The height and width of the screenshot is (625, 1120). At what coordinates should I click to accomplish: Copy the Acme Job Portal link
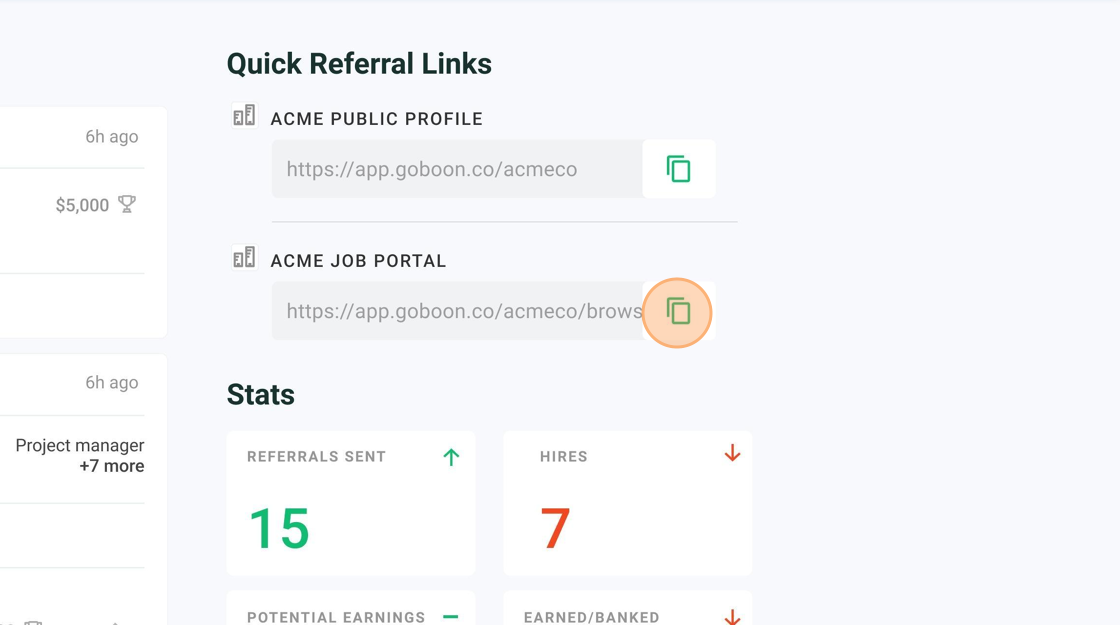678,311
